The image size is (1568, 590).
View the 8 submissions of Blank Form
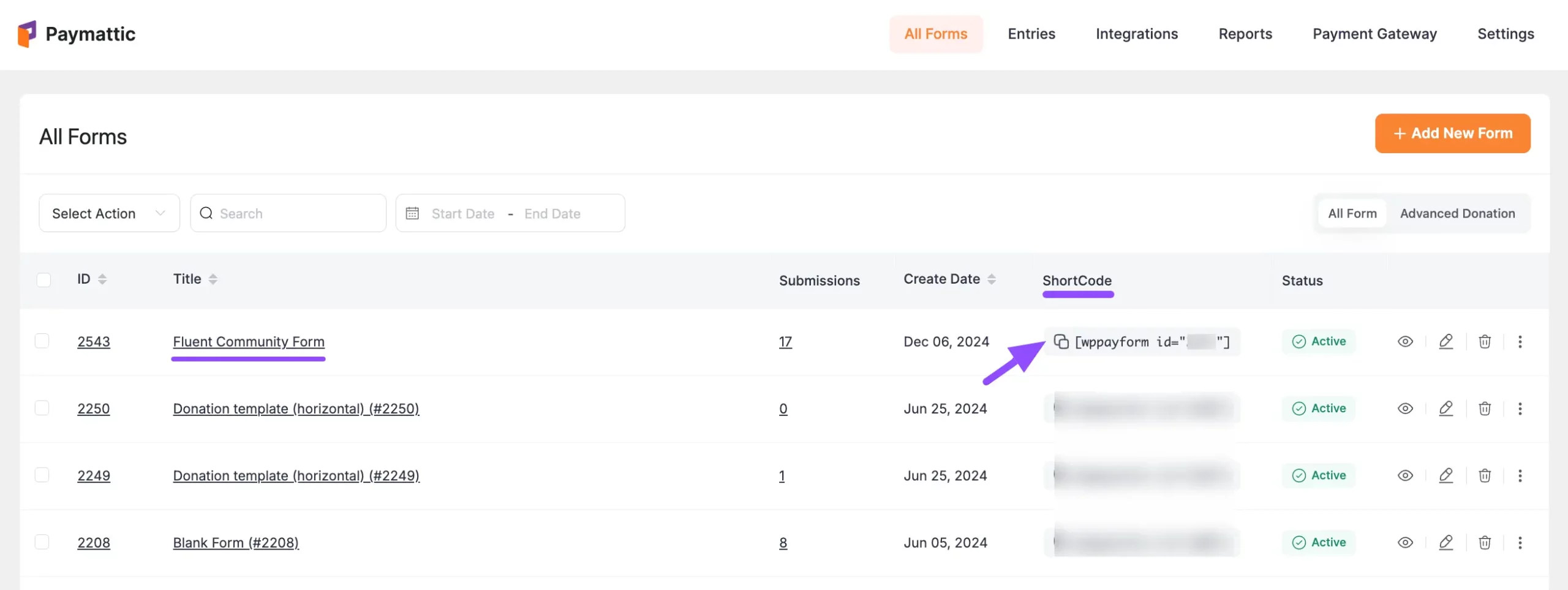coord(783,542)
